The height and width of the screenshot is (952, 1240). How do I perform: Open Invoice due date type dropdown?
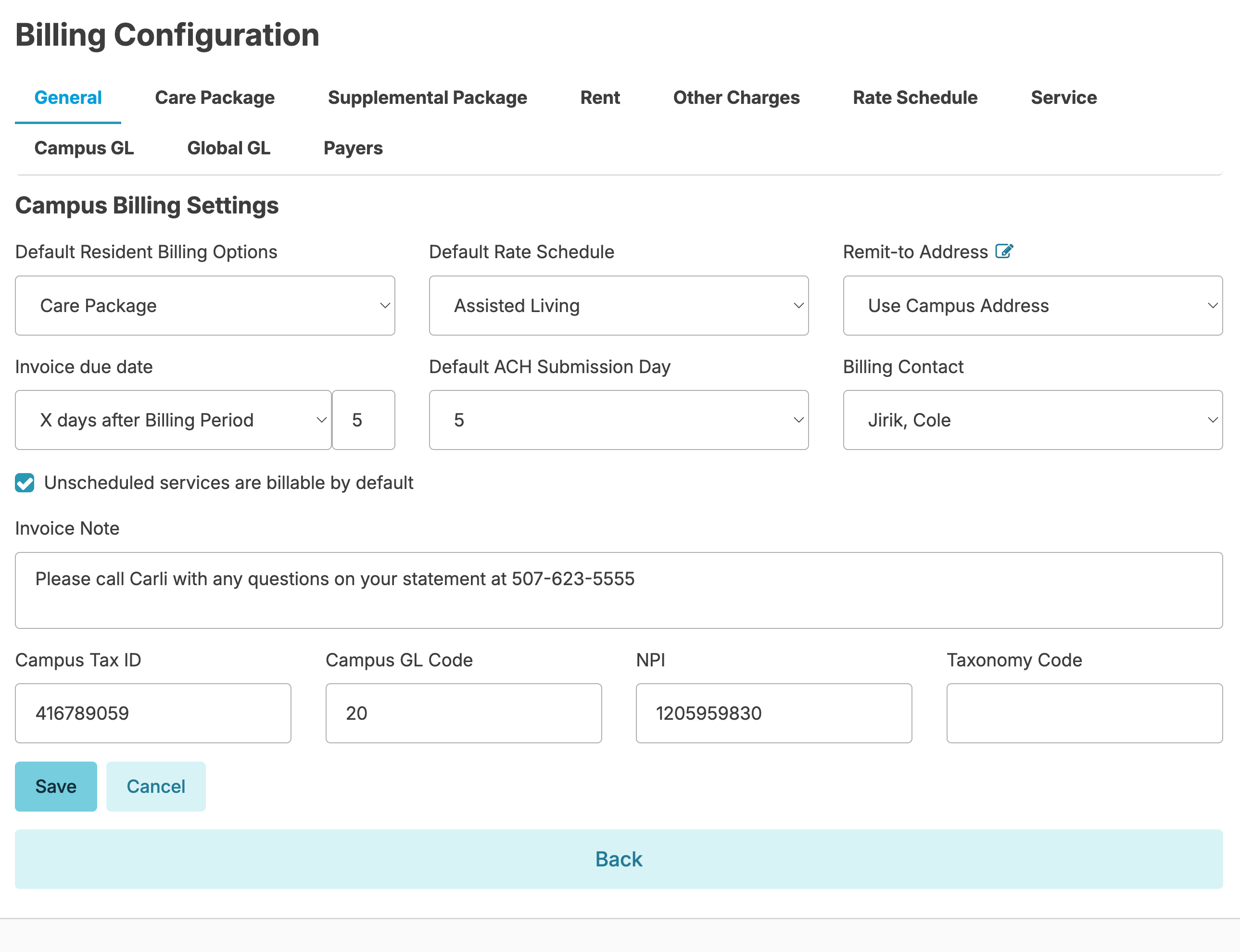point(173,420)
